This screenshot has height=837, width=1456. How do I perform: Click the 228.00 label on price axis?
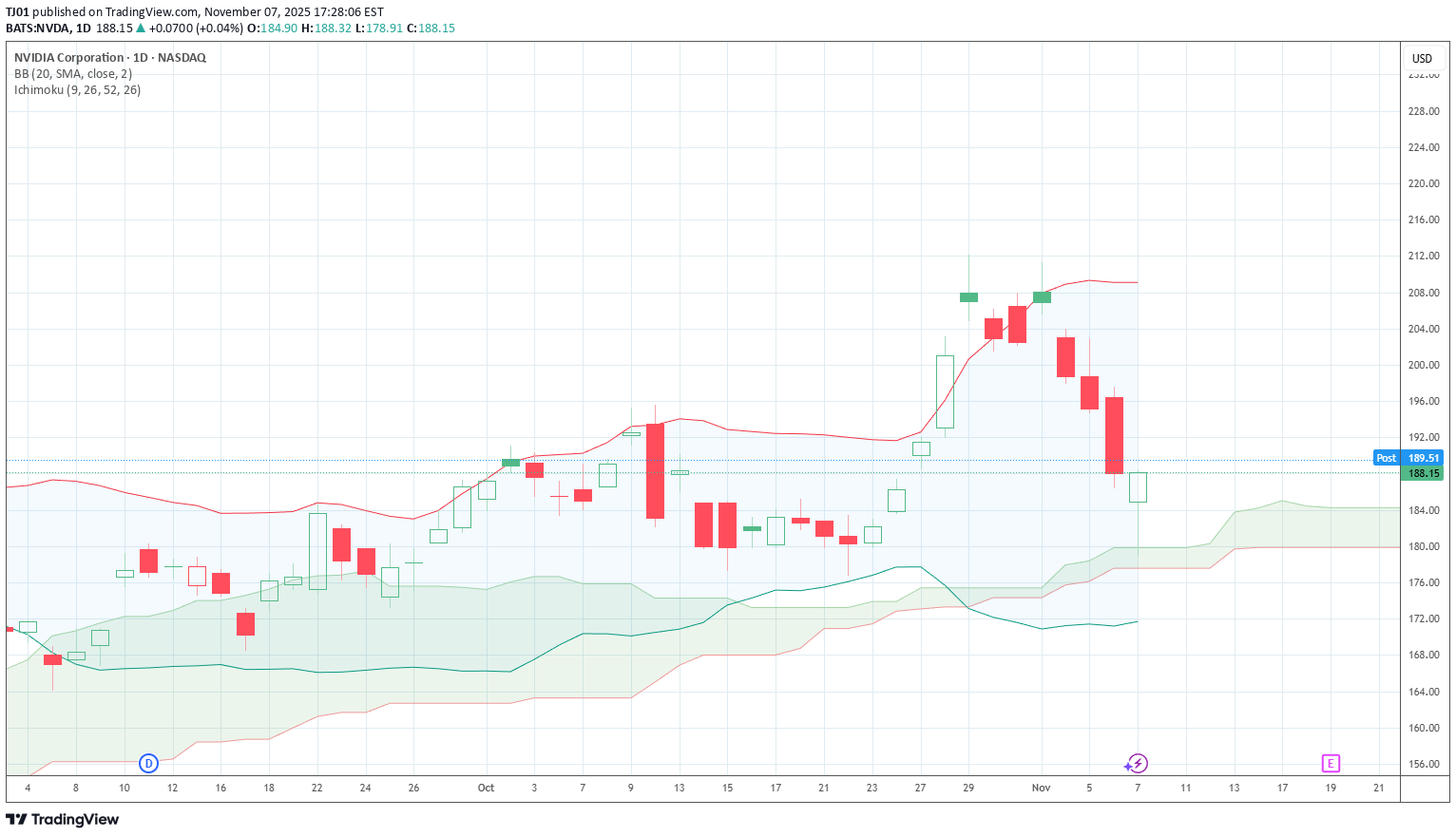pyautogui.click(x=1423, y=111)
